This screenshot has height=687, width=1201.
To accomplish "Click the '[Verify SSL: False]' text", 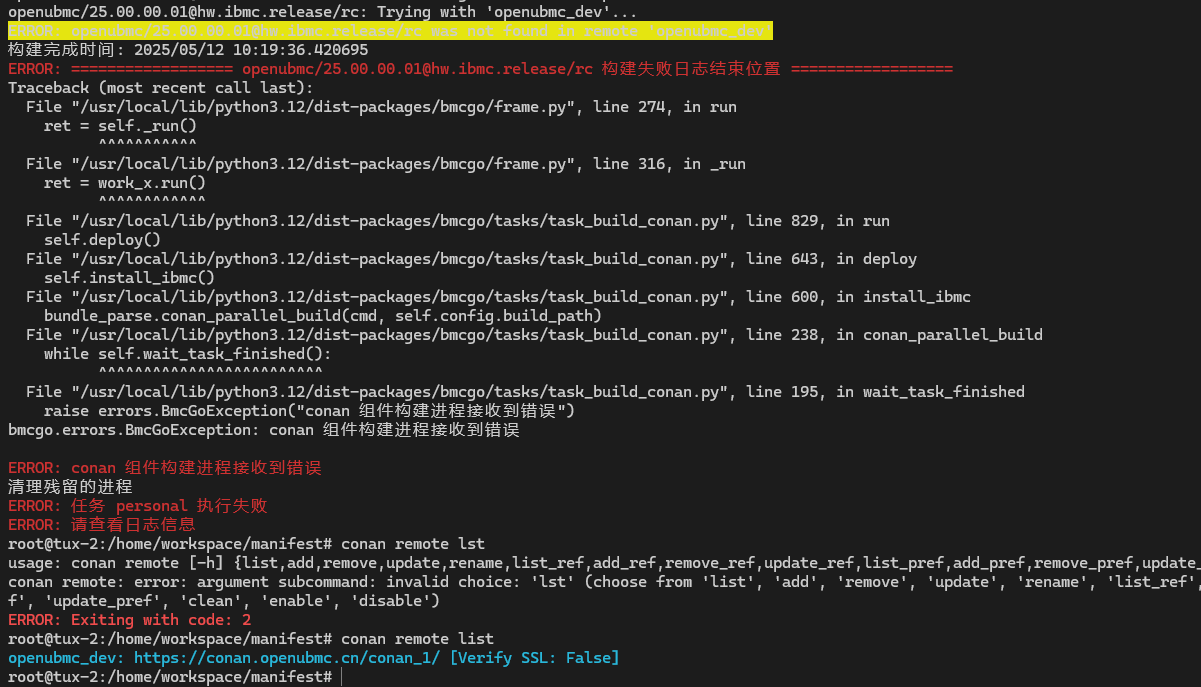I will pos(534,658).
